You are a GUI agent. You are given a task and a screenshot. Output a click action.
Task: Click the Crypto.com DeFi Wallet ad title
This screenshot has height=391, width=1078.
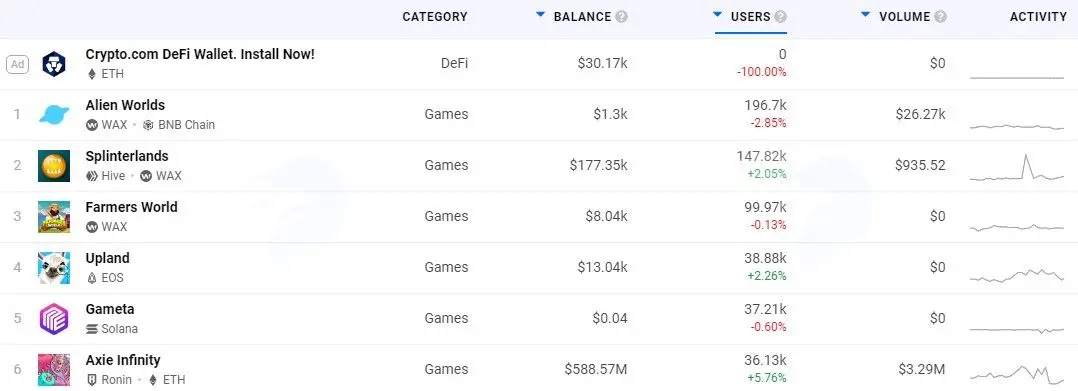coord(200,54)
